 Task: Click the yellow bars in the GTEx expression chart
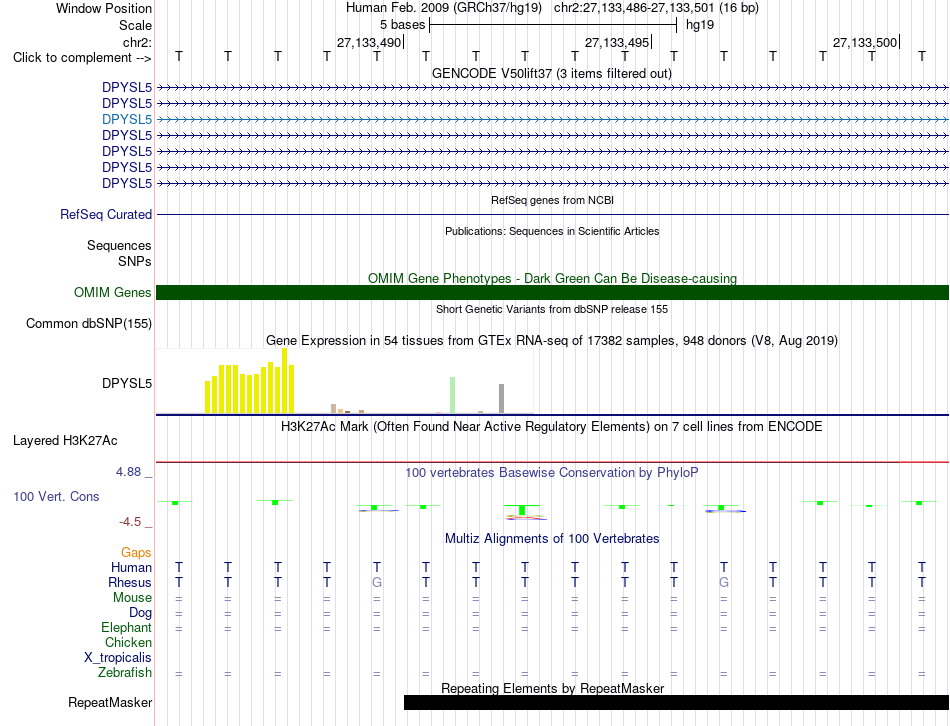(x=250, y=382)
